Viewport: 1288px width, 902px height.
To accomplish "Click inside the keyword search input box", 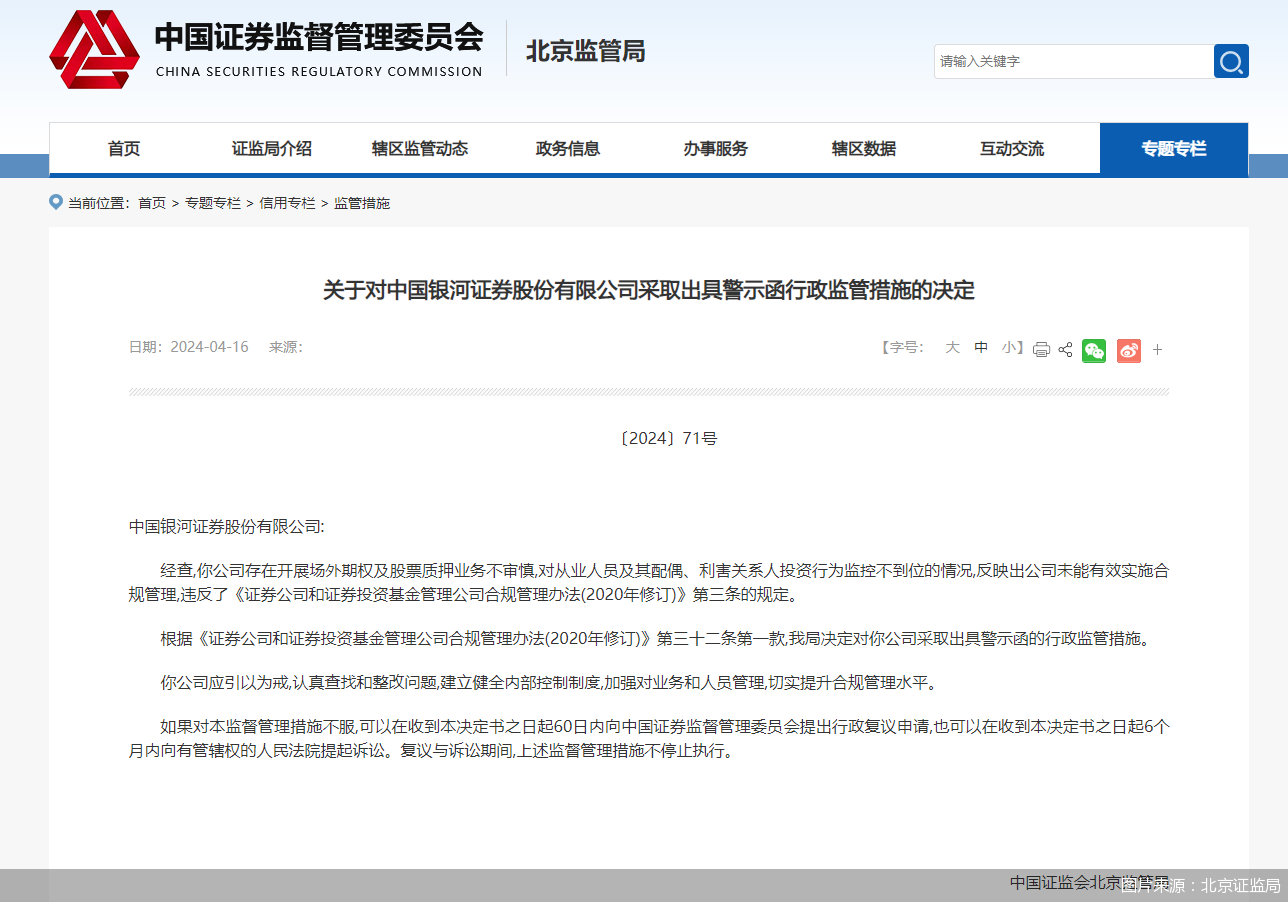I will tap(1070, 61).
